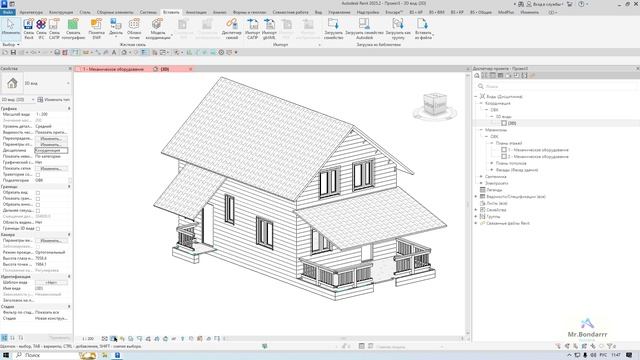Image resolution: width=640 pixels, height=360 pixels.
Task: Click the text (A) icon in quick access toolbar
Action: (x=114, y=52)
